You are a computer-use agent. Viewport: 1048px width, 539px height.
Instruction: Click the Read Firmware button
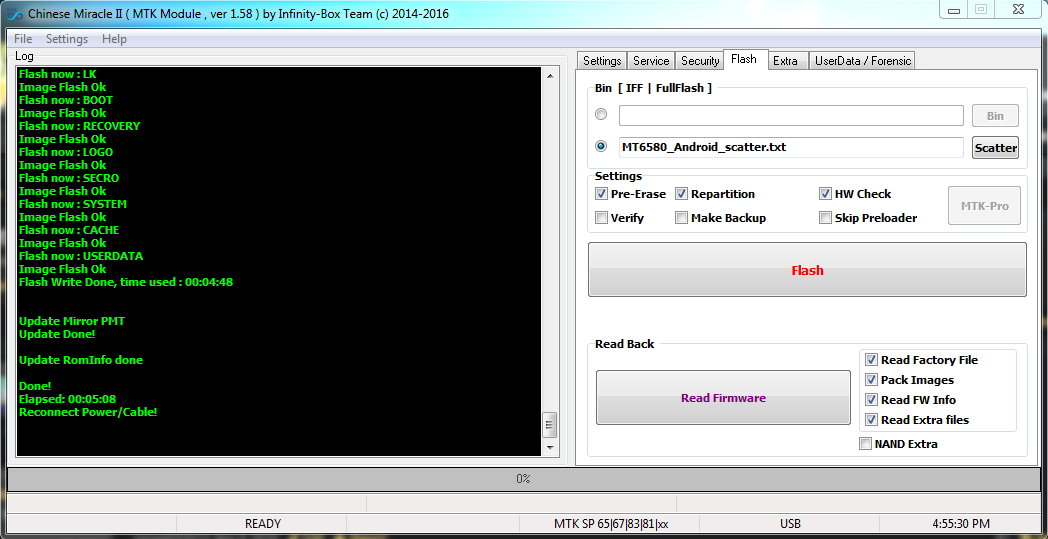point(723,398)
